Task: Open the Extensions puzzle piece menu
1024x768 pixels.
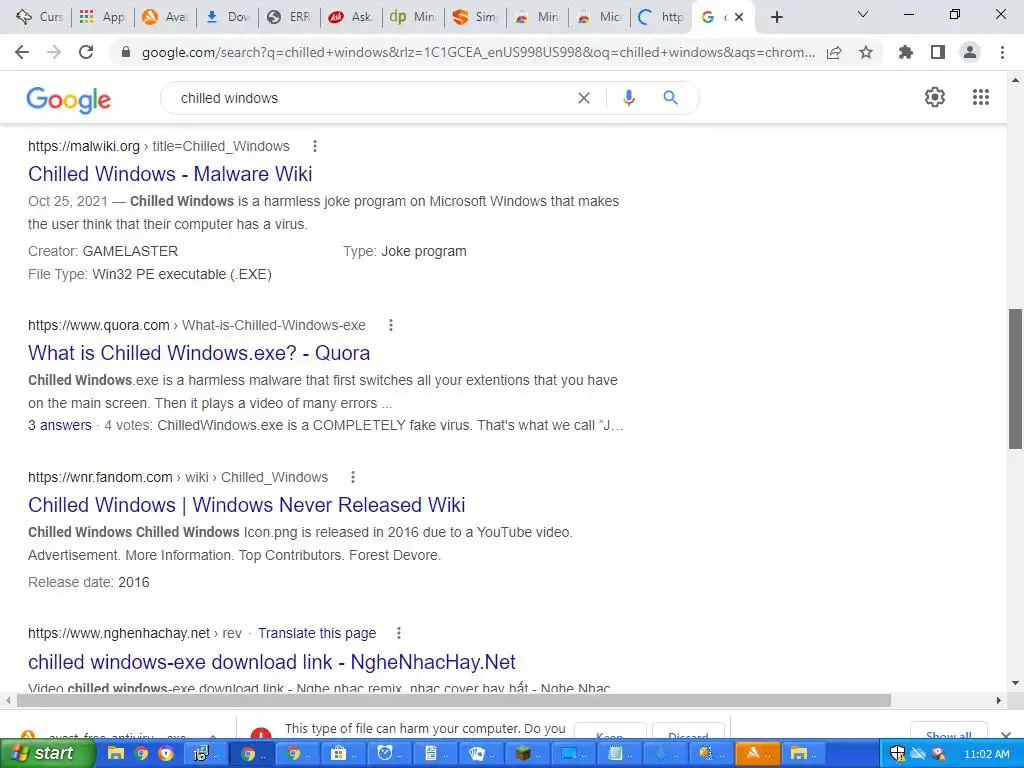Action: tap(905, 52)
